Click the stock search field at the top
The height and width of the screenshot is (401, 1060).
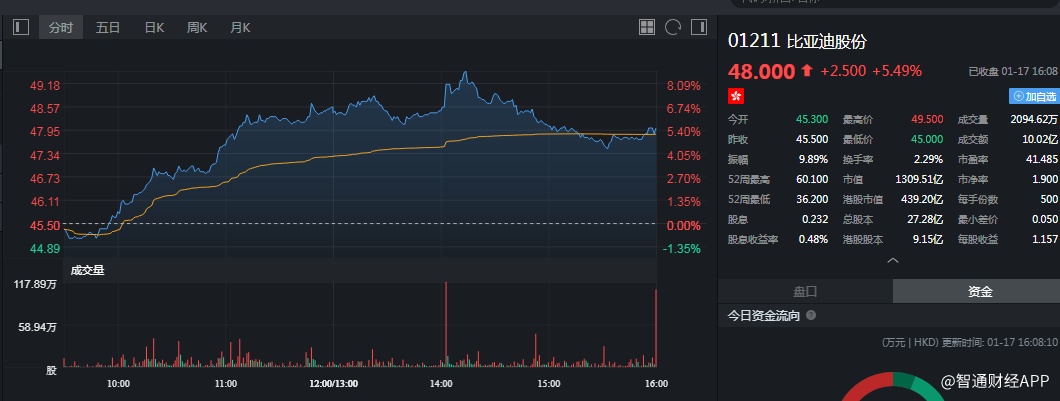pos(890,5)
